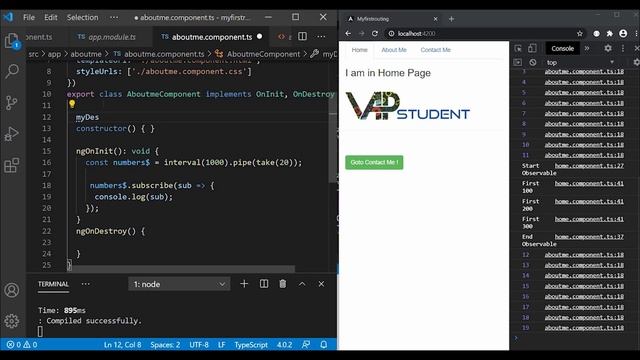
Task: Open the File menu
Action: (29, 17)
